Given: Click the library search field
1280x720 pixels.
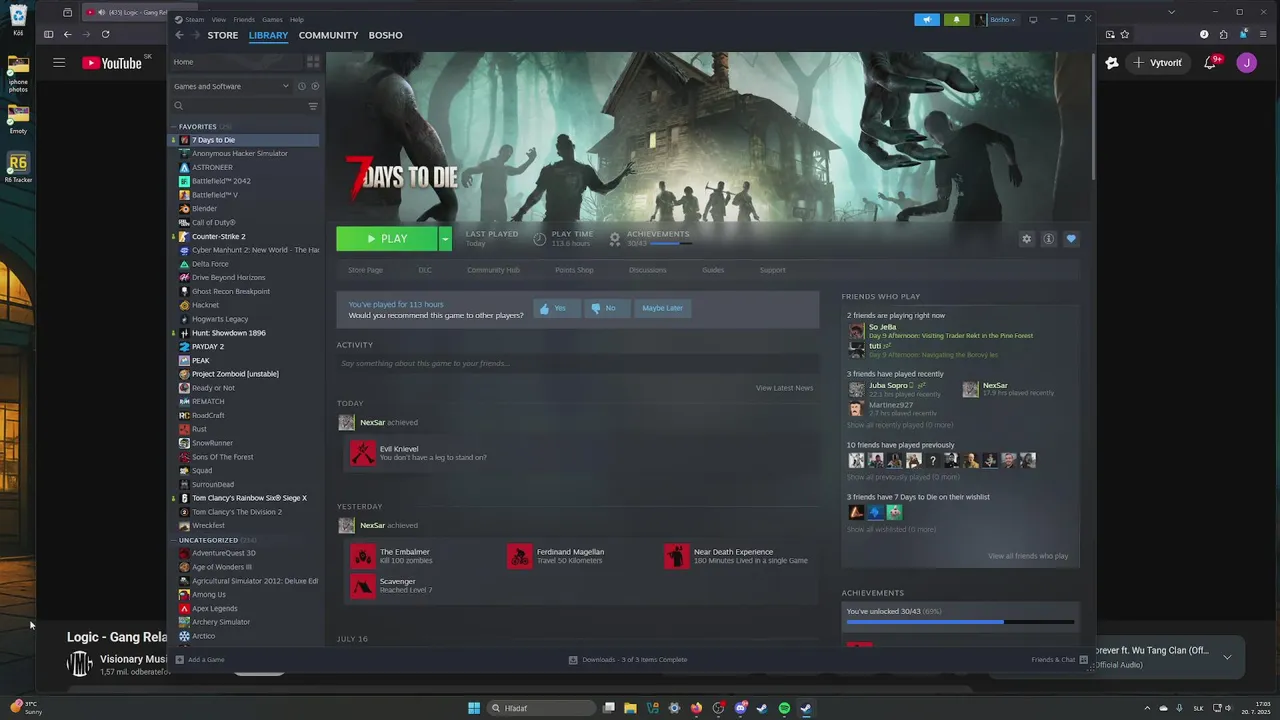Looking at the screenshot, I should point(238,106).
